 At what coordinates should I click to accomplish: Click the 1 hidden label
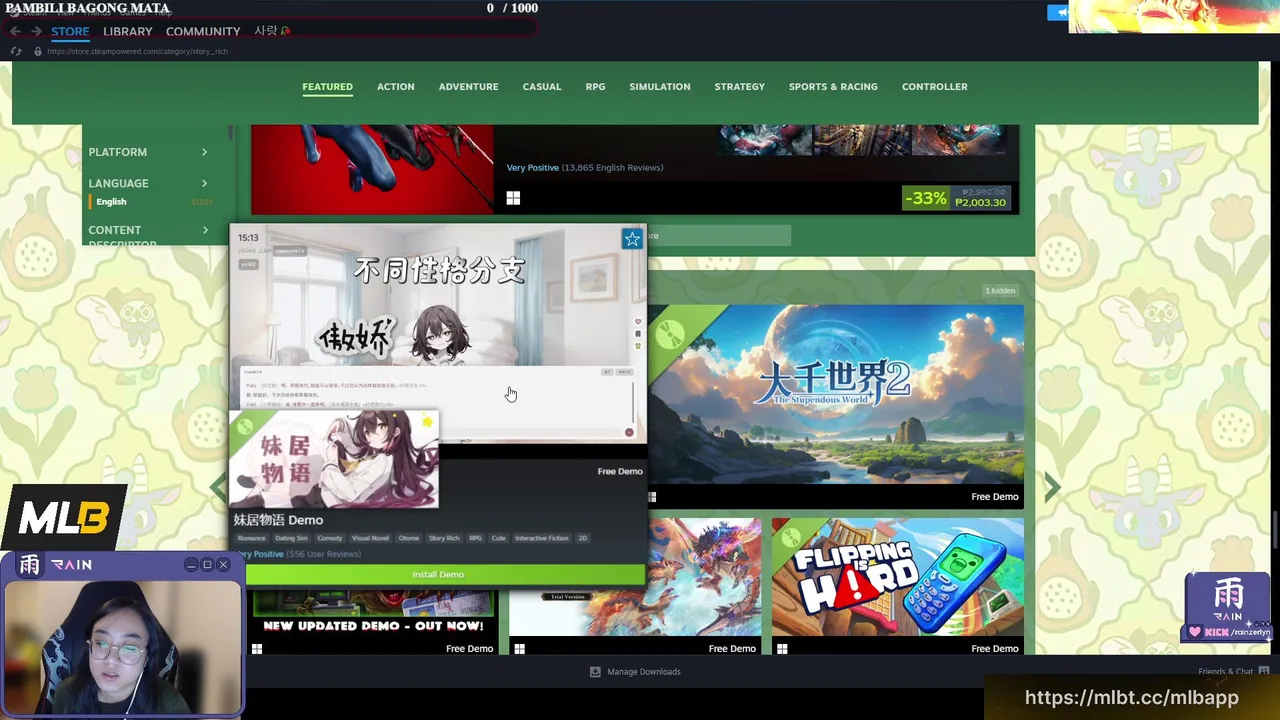[x=1000, y=291]
